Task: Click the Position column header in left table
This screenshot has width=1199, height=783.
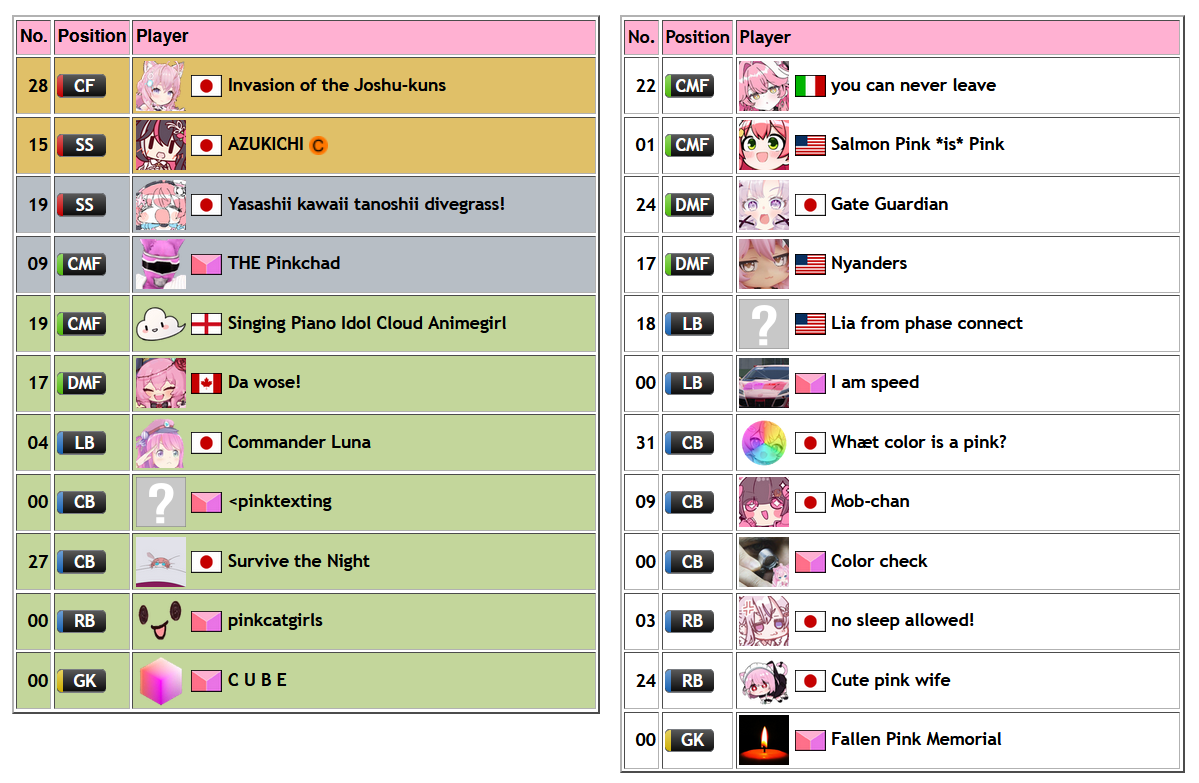Action: pyautogui.click(x=92, y=36)
